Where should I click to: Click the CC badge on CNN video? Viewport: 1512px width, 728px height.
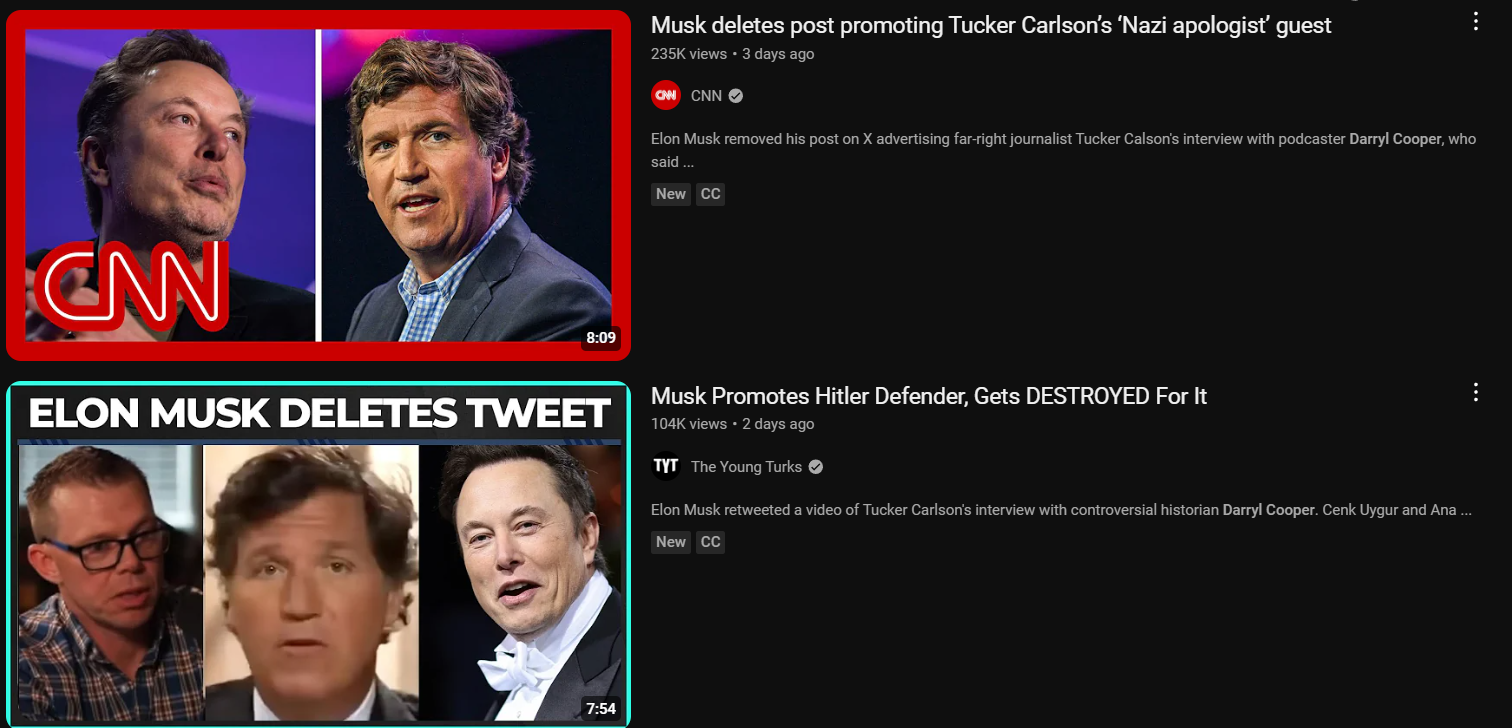point(710,194)
